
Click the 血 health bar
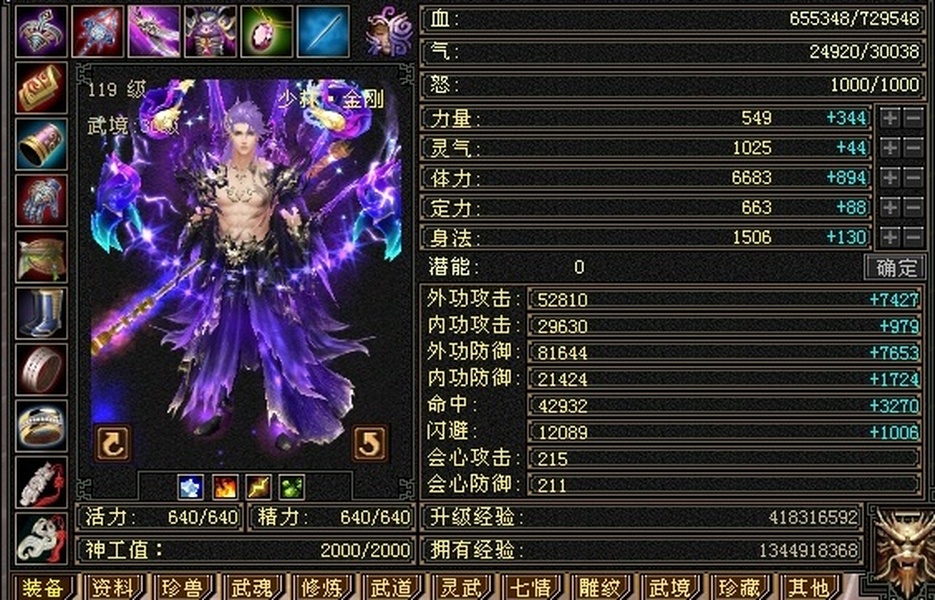click(673, 19)
